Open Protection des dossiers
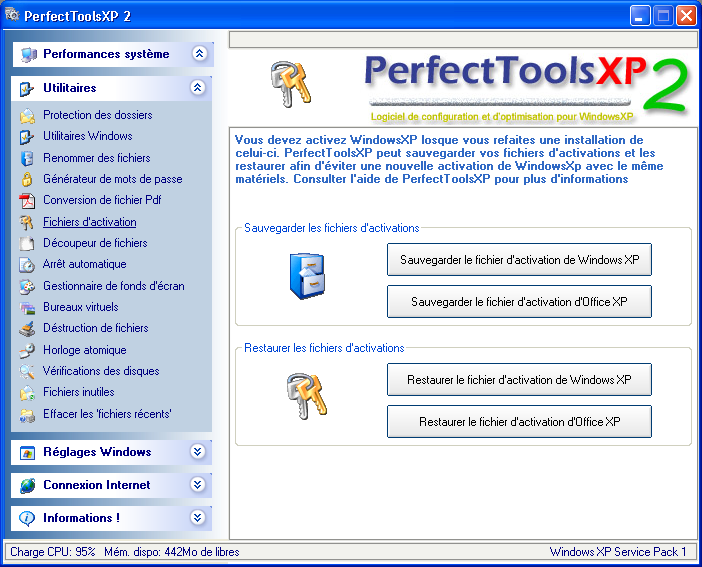 click(98, 115)
